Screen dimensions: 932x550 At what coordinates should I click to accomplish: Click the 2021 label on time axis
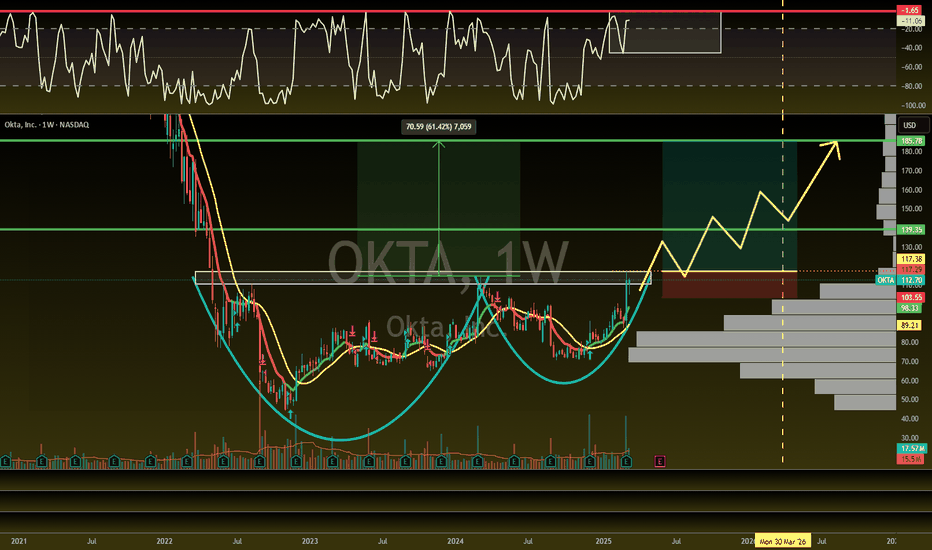[18, 541]
